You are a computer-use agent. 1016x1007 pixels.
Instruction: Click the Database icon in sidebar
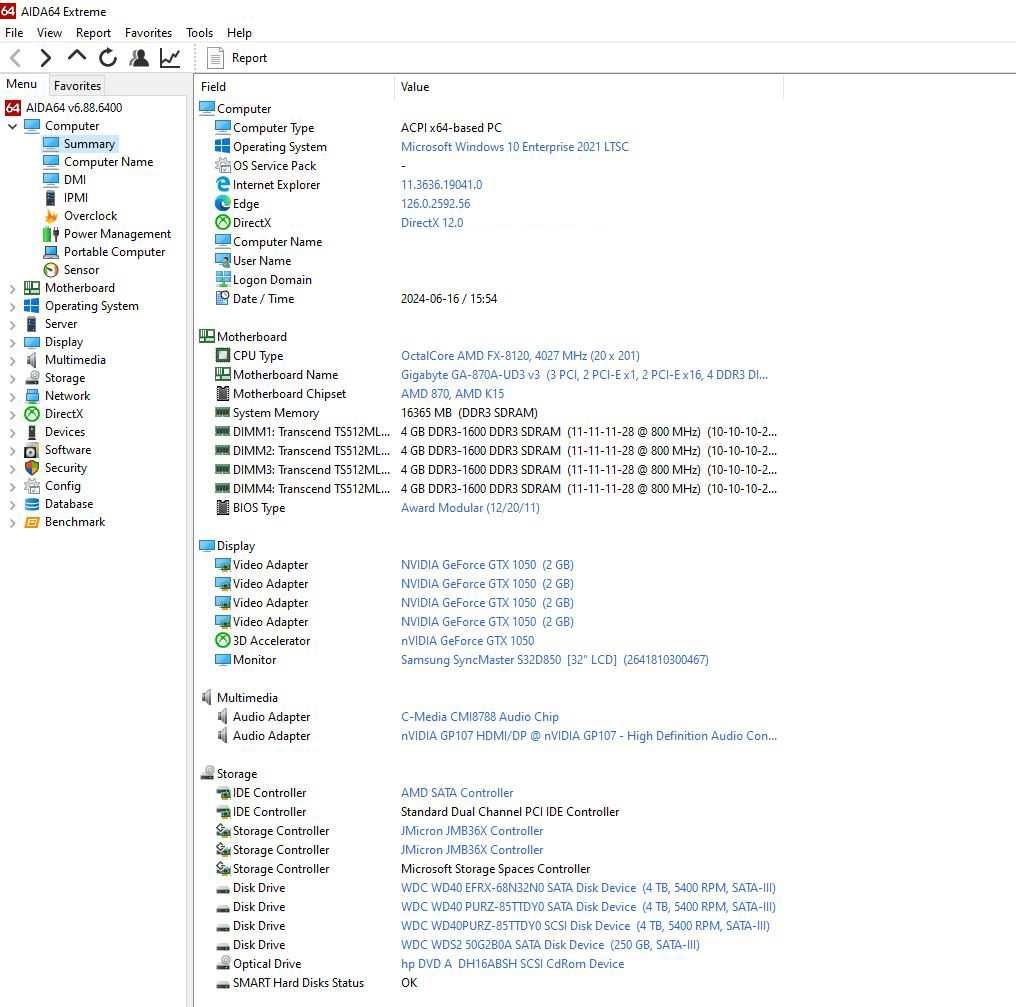[32, 504]
